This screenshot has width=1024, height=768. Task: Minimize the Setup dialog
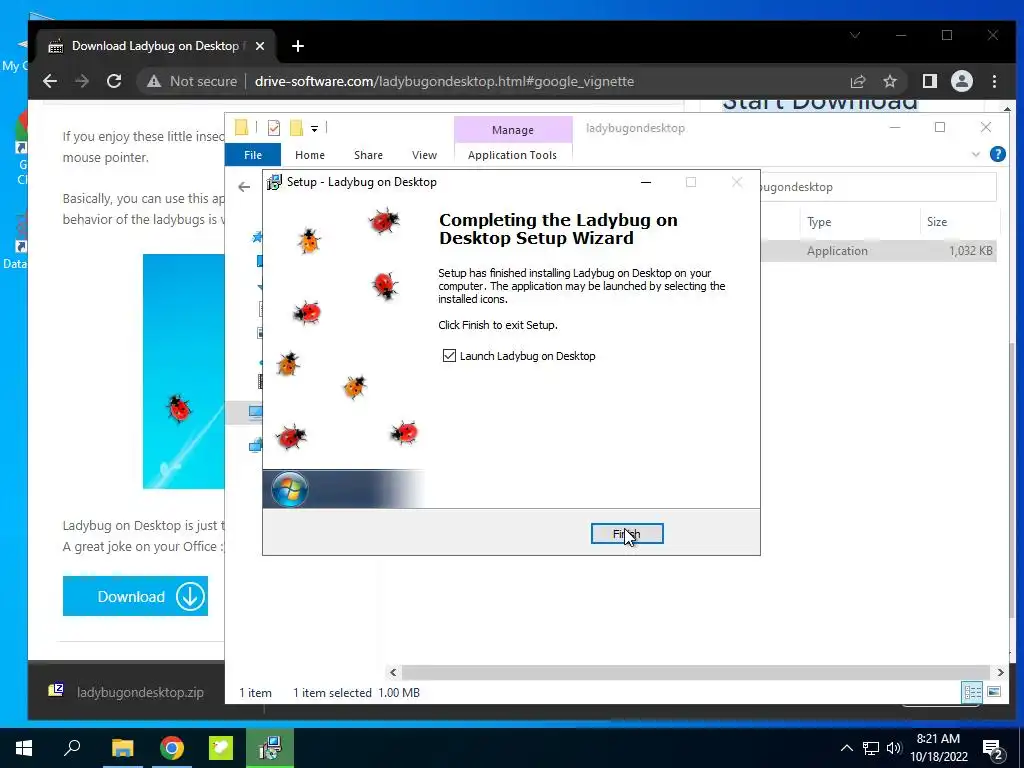pos(646,182)
